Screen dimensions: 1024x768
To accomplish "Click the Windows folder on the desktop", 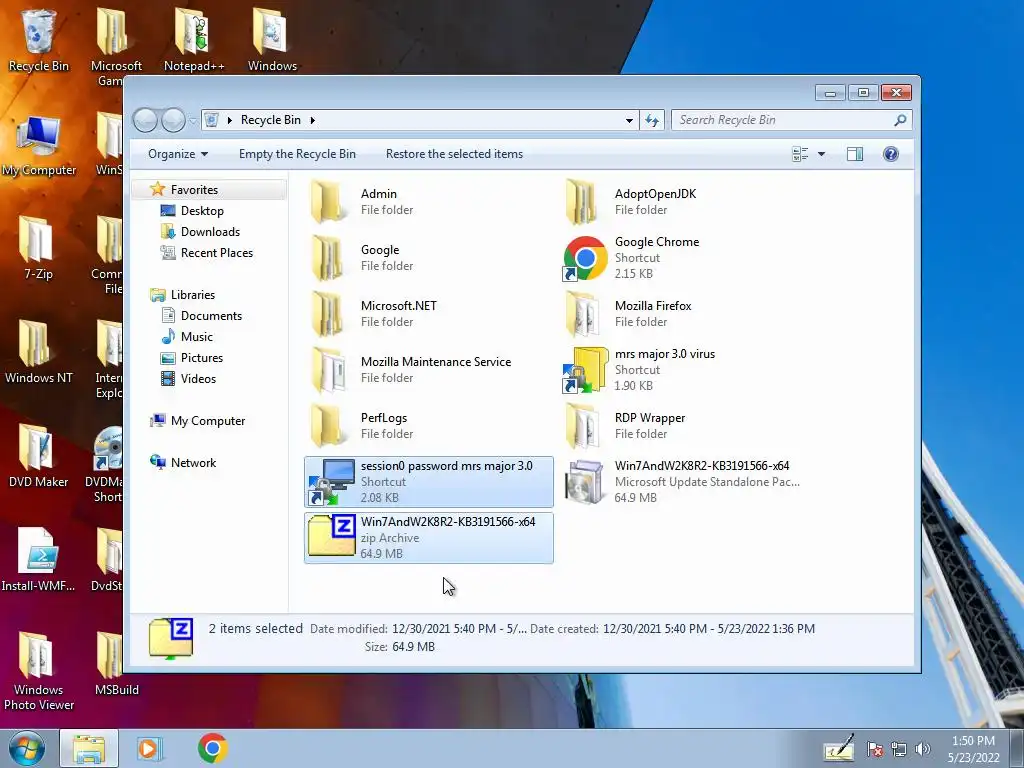I will (x=272, y=39).
